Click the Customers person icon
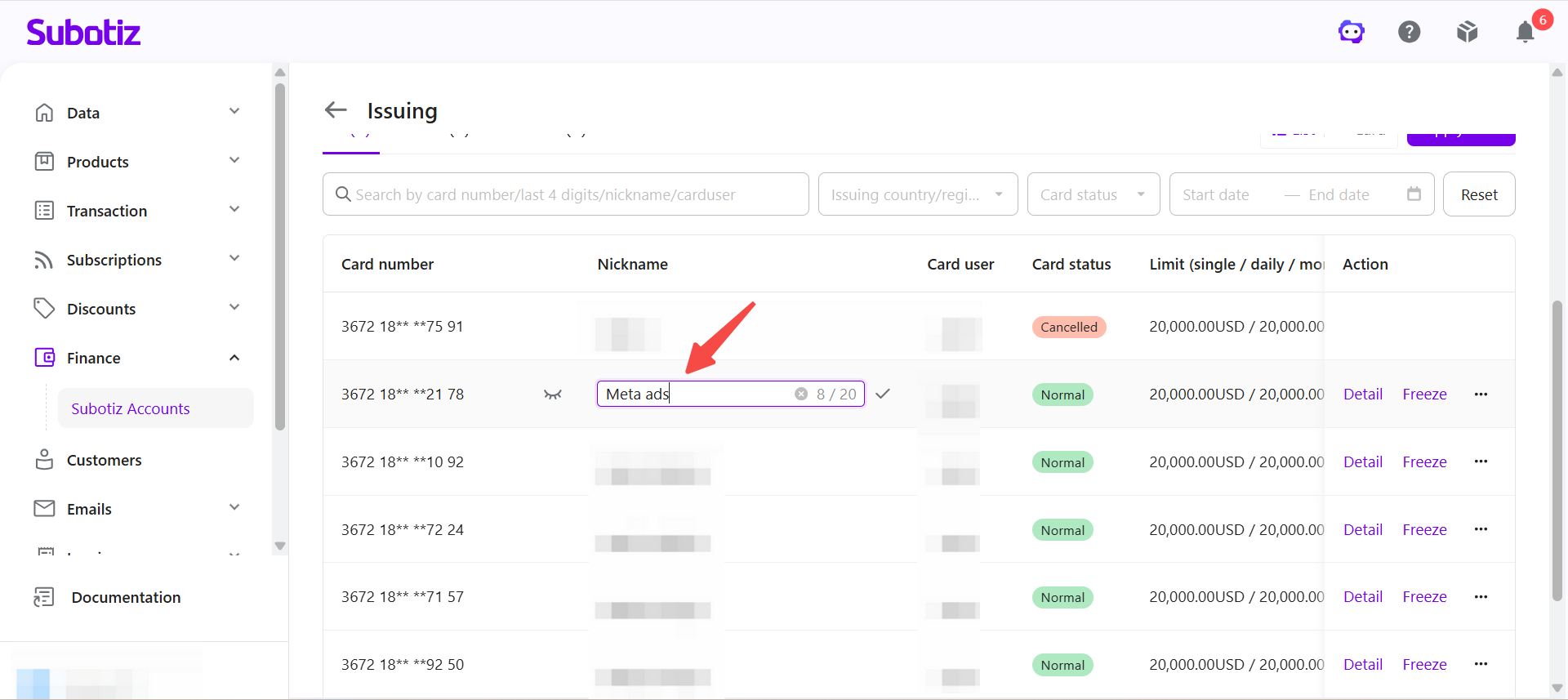This screenshot has width=1568, height=700. (44, 460)
